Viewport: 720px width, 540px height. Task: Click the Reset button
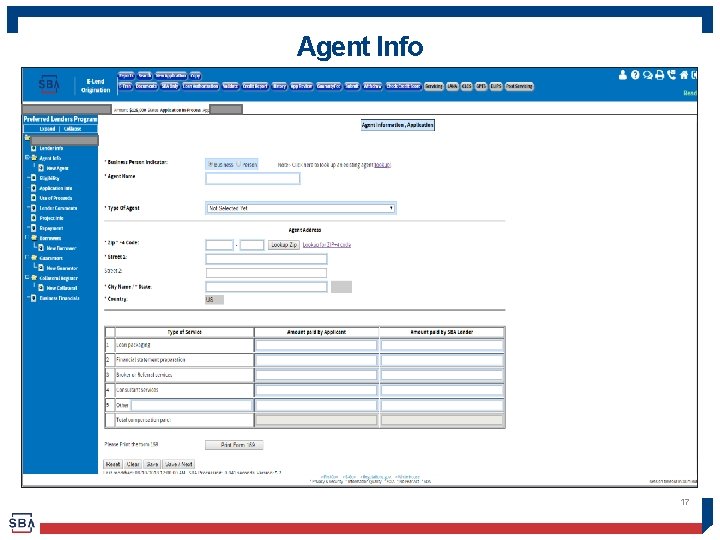click(113, 464)
